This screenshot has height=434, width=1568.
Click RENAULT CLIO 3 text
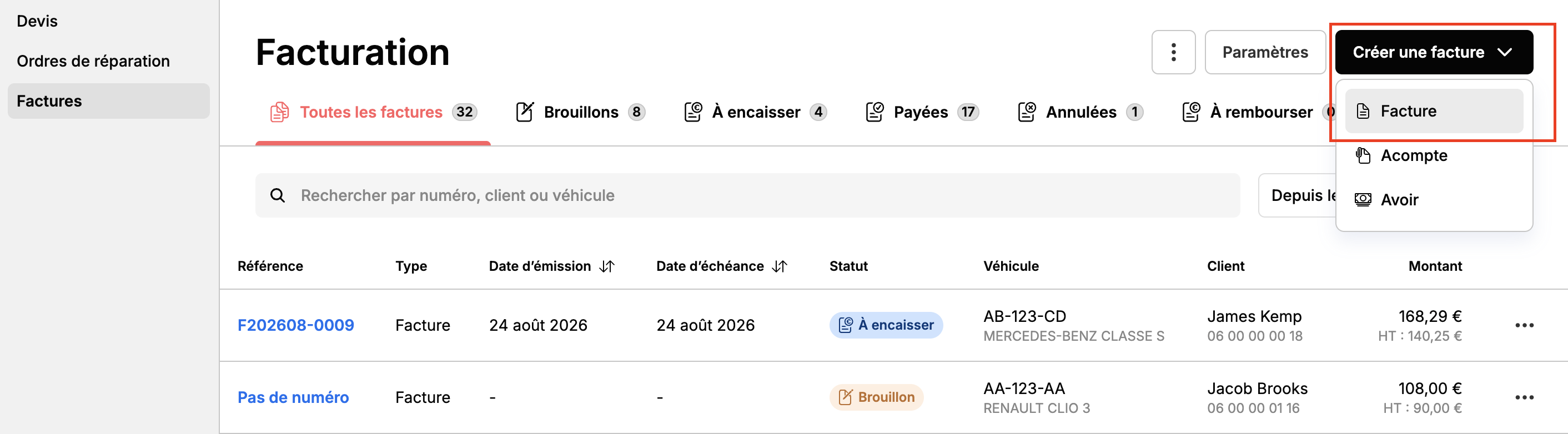tap(1037, 408)
